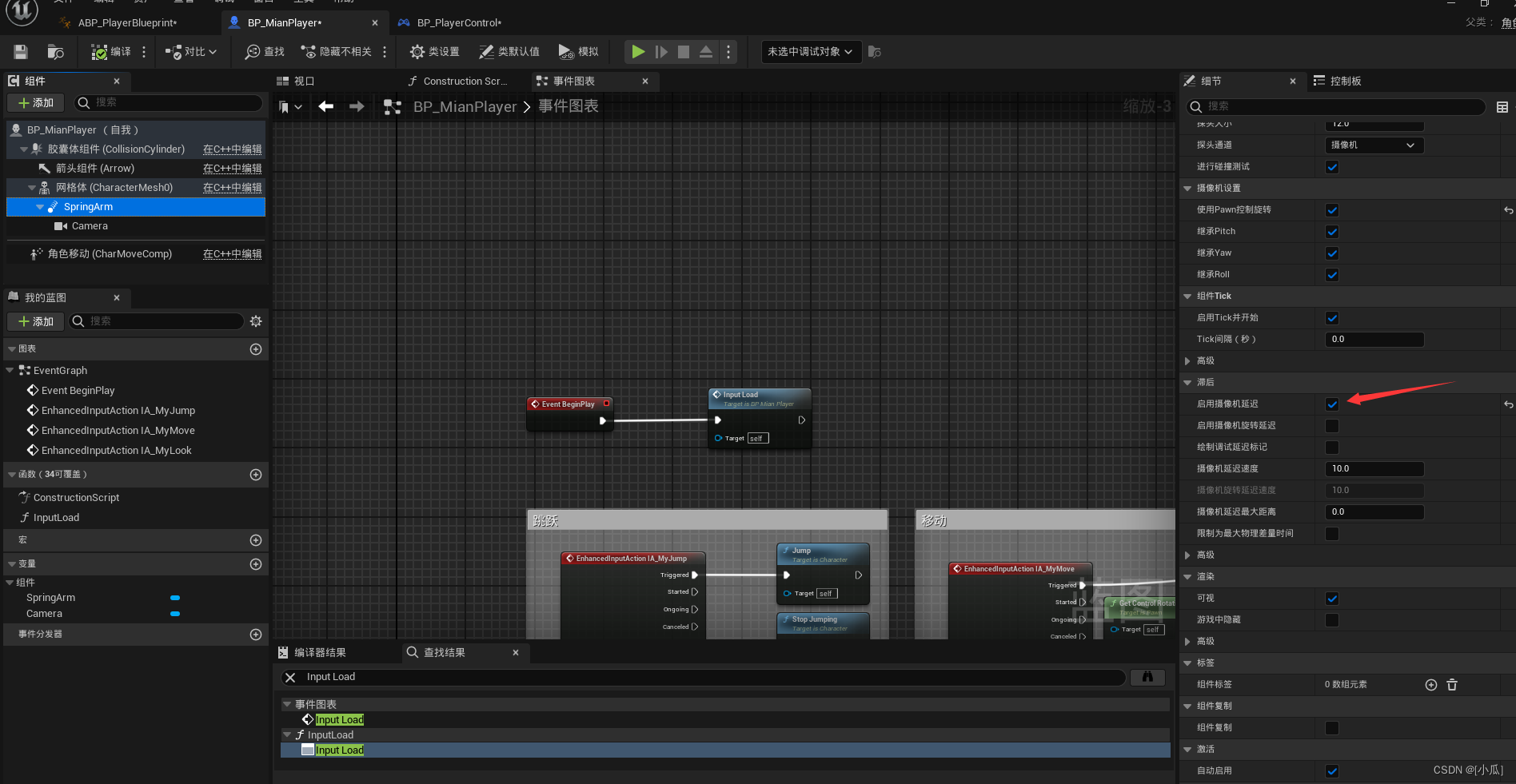Toggle 隐藏不相关 hide unrelated

point(337,52)
